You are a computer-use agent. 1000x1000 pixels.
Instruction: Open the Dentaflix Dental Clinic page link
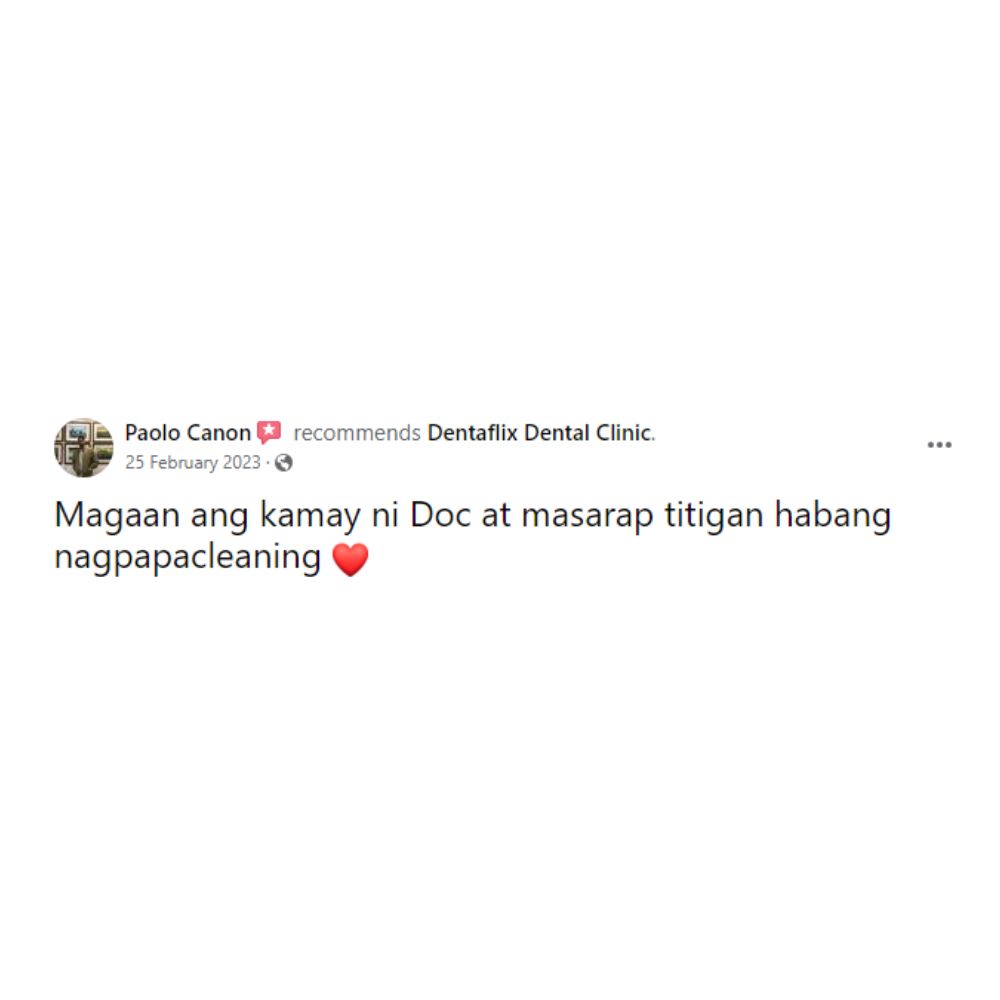point(540,432)
